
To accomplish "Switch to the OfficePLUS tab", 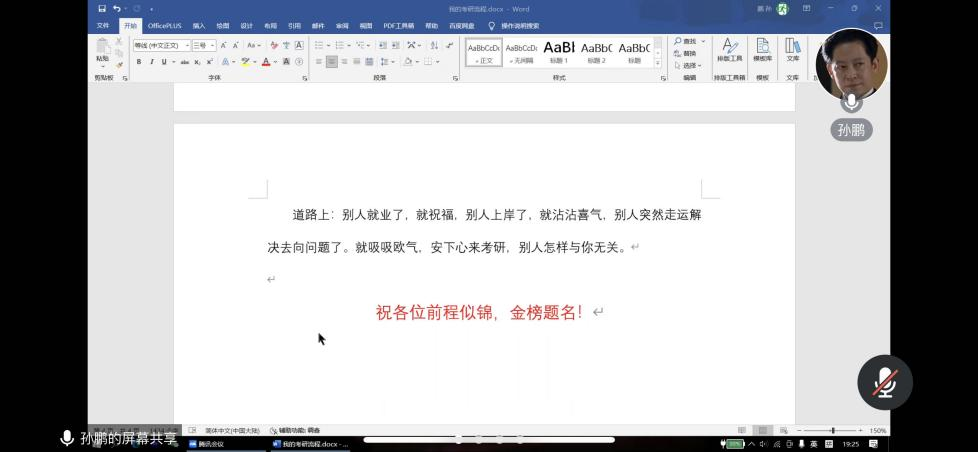I will coord(165,26).
